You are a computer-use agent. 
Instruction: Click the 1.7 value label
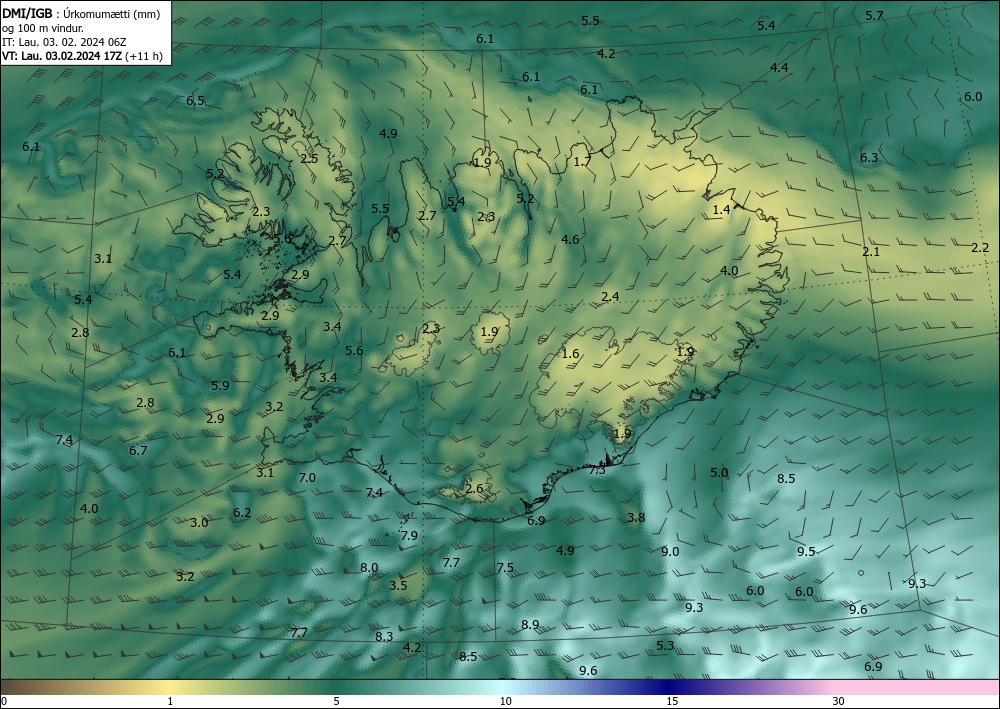(x=582, y=162)
